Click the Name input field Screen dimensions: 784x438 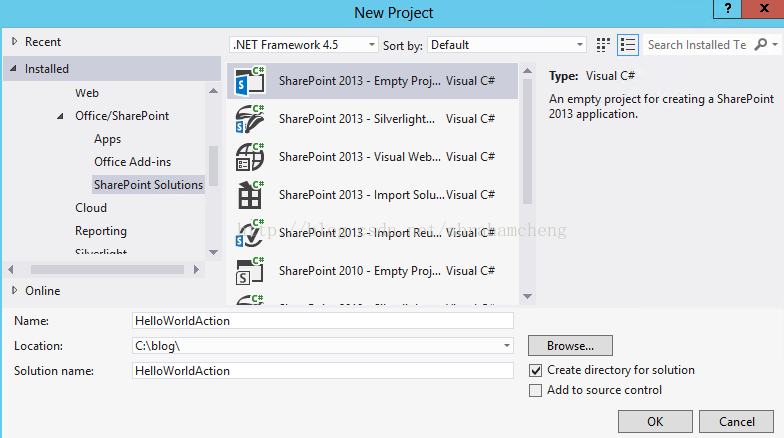tap(322, 320)
